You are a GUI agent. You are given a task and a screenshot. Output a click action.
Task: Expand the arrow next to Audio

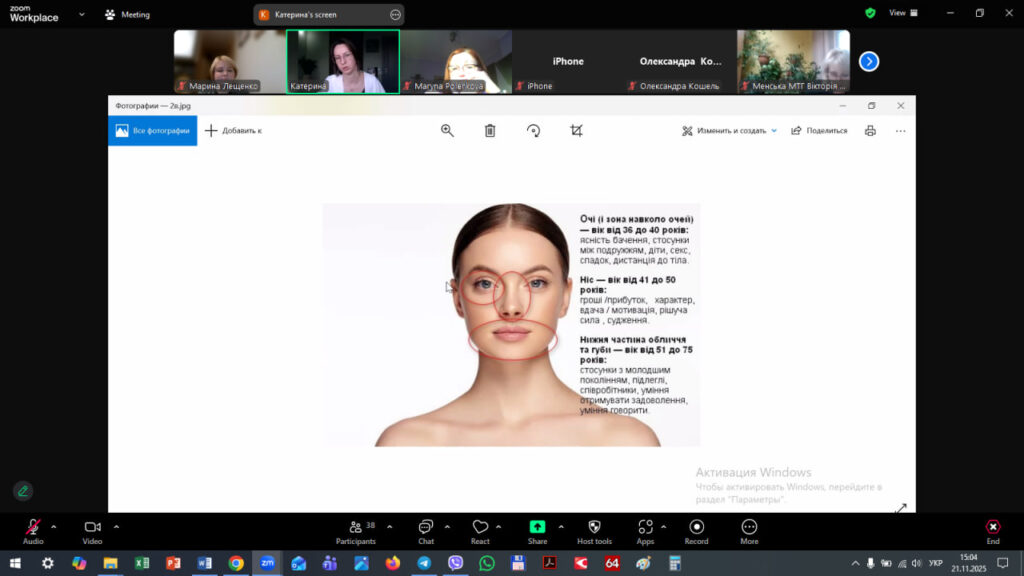54,526
